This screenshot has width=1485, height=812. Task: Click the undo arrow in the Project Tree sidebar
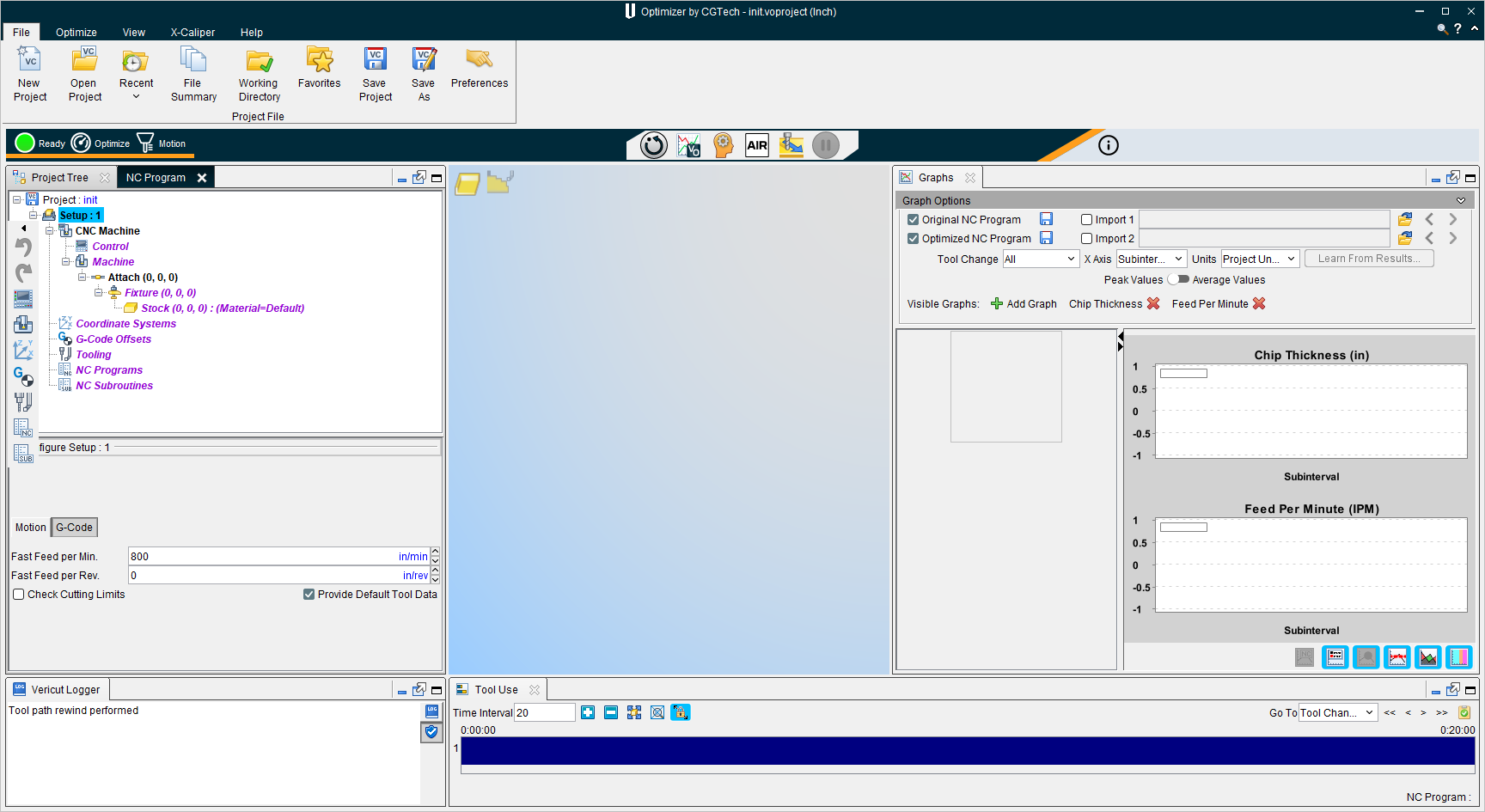click(23, 247)
